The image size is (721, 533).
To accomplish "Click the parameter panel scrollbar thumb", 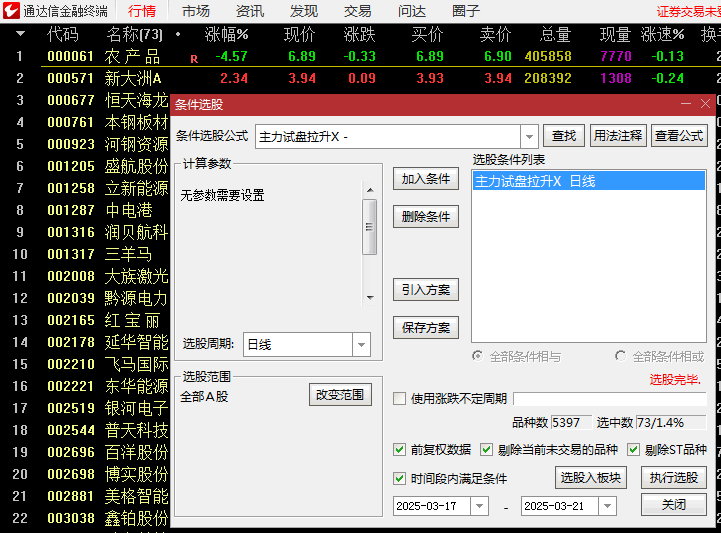I will pyautogui.click(x=370, y=227).
